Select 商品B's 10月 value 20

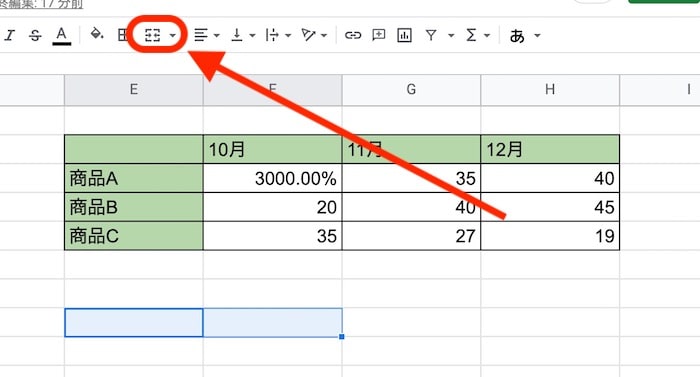coord(272,207)
